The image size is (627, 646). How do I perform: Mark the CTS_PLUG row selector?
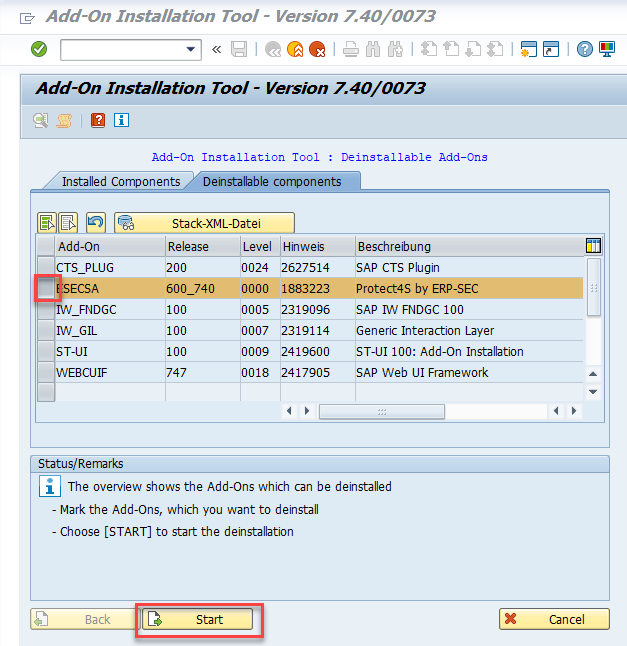coord(46,268)
